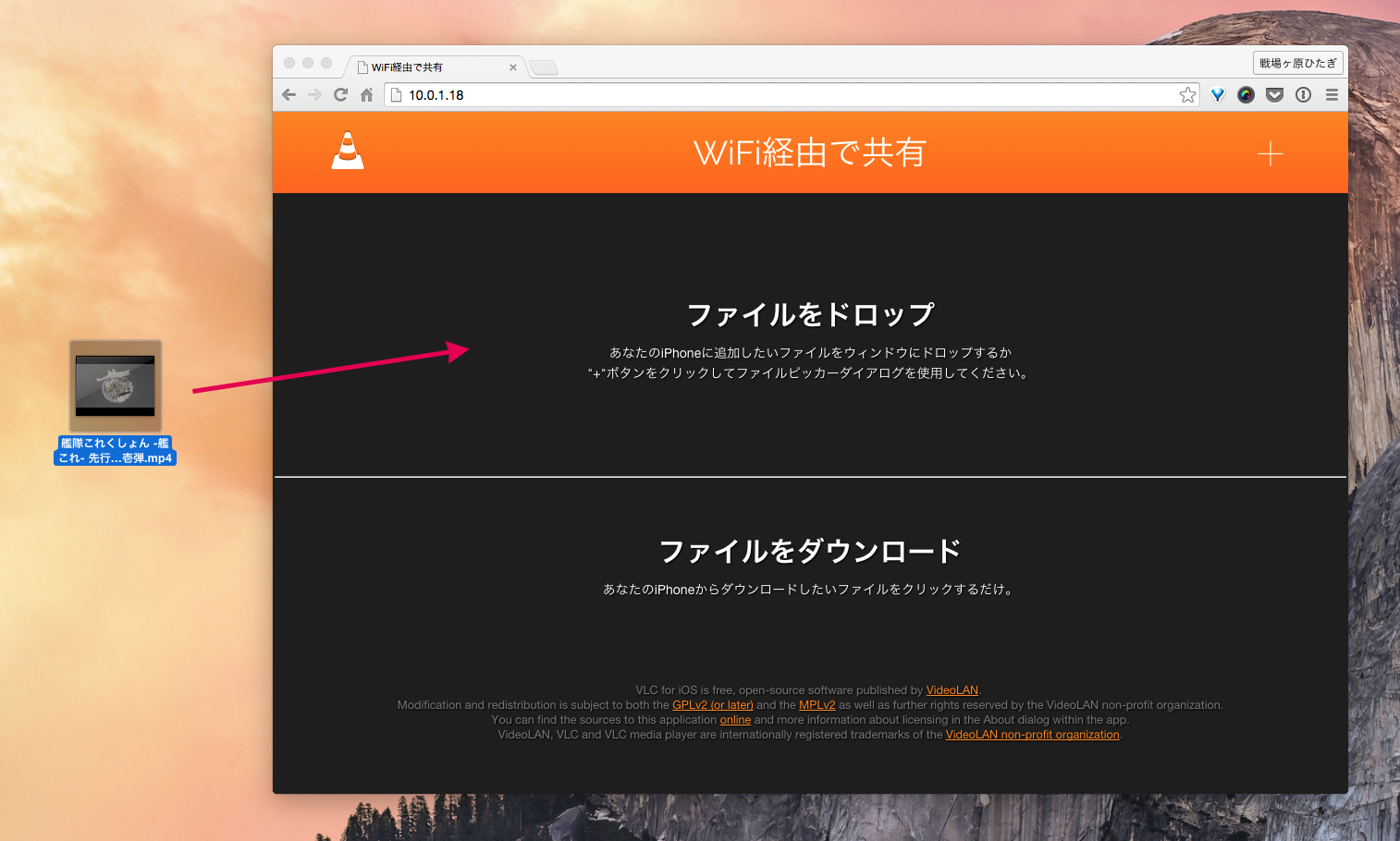Click the 戦場ヶ原ひたぎ profile button
The width and height of the screenshot is (1400, 841).
tap(1297, 63)
